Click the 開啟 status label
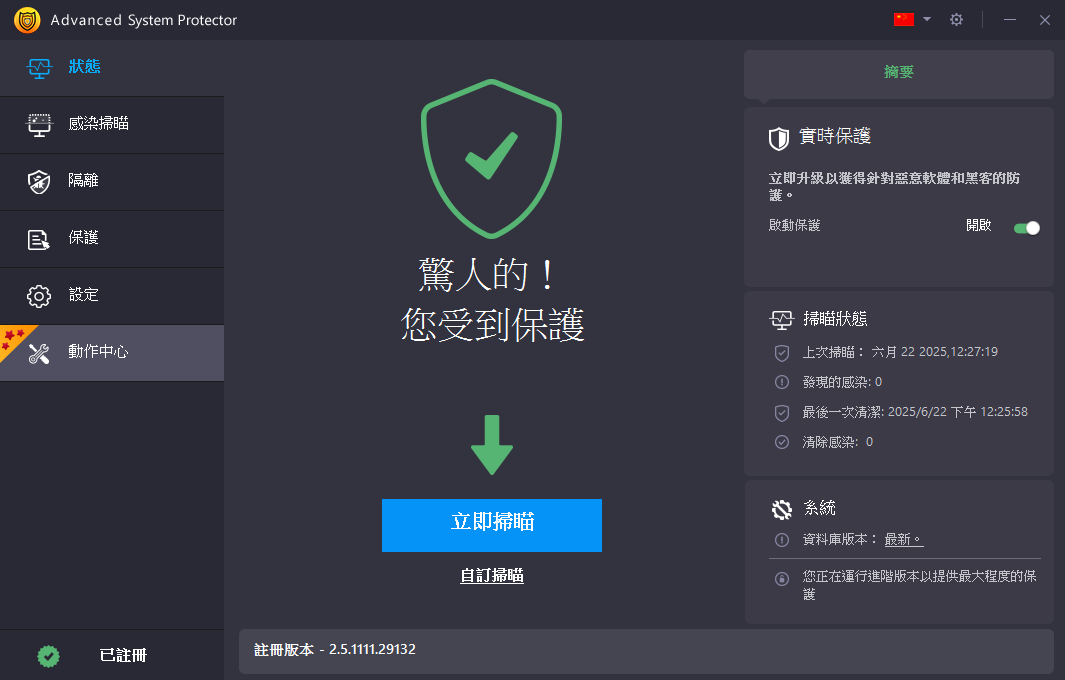 point(979,226)
